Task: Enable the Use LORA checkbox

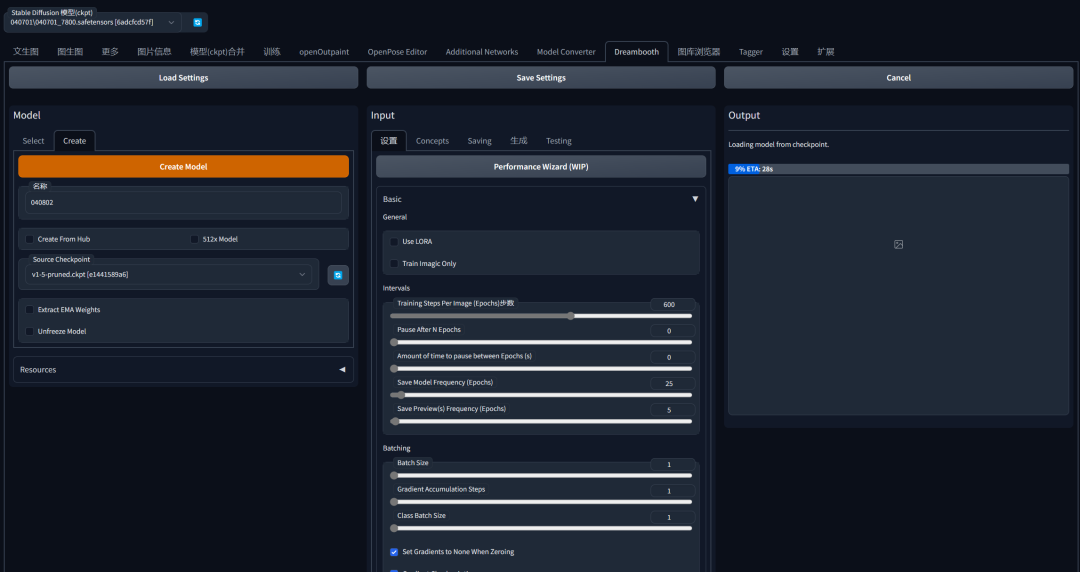Action: 394,242
